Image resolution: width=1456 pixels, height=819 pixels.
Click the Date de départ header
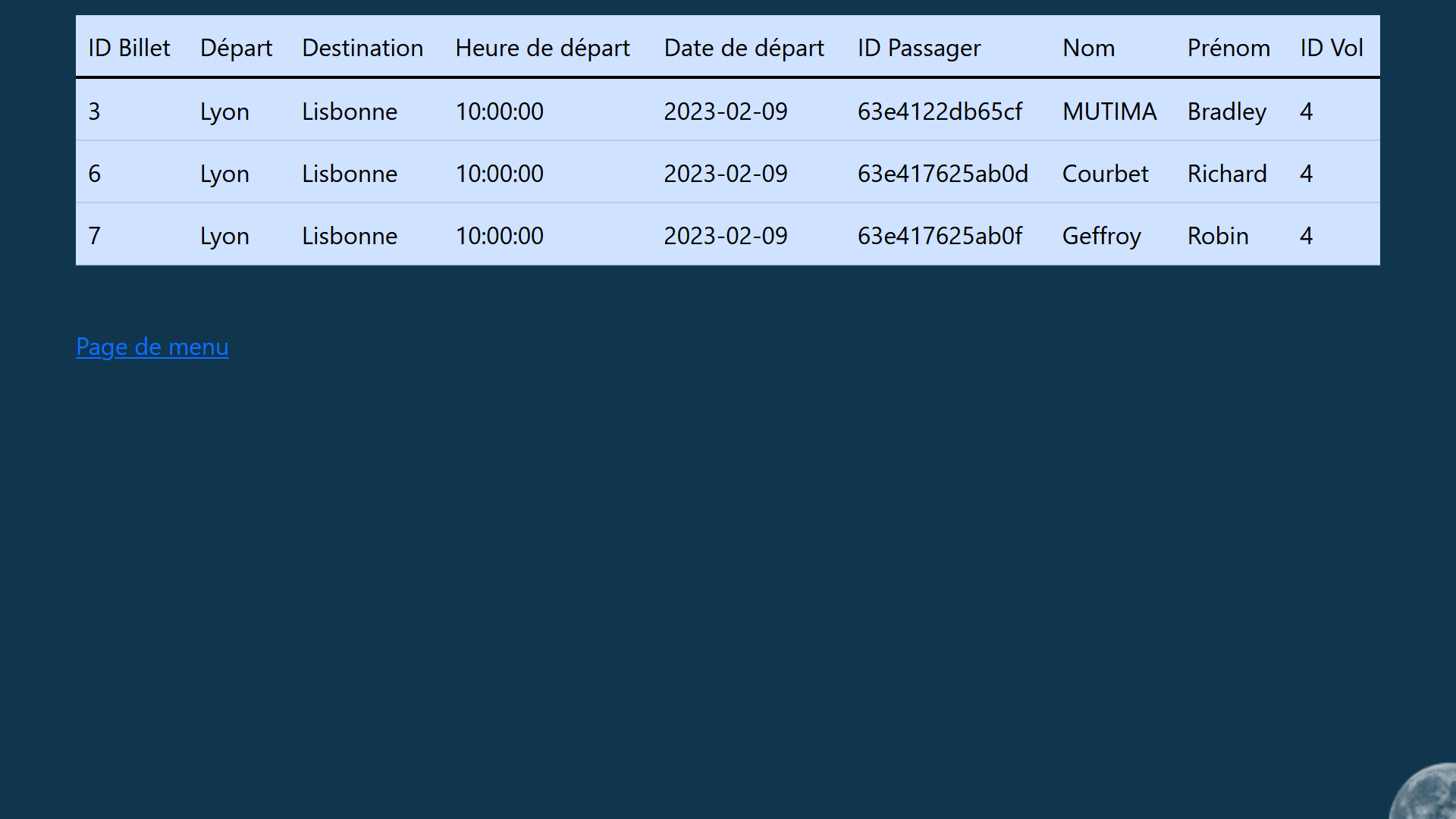743,48
